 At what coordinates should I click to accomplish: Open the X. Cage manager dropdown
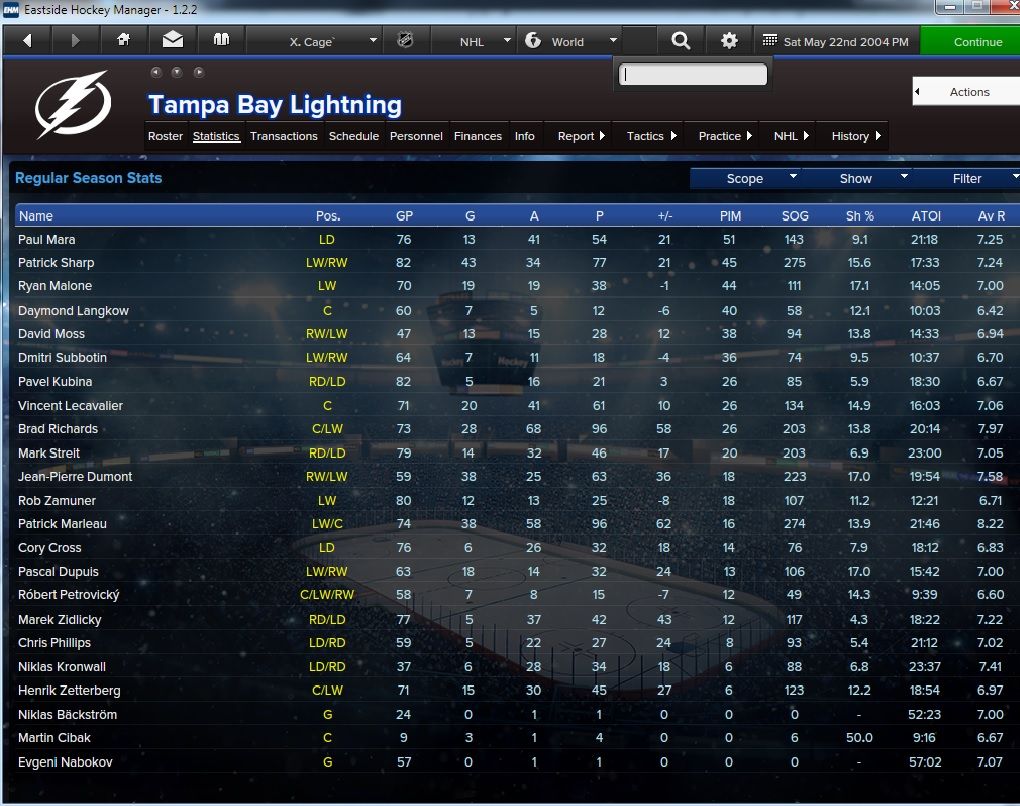[314, 41]
